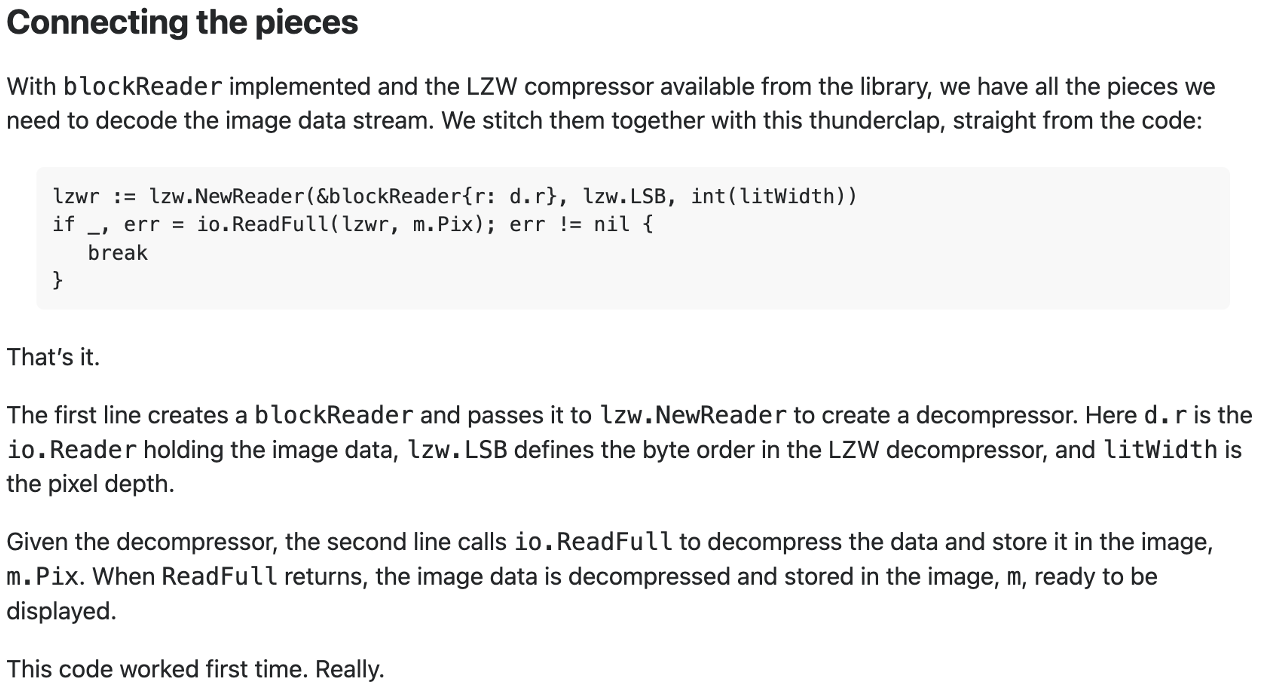The image size is (1266, 695).
Task: Click the closing brace in code block
Action: coord(57,281)
